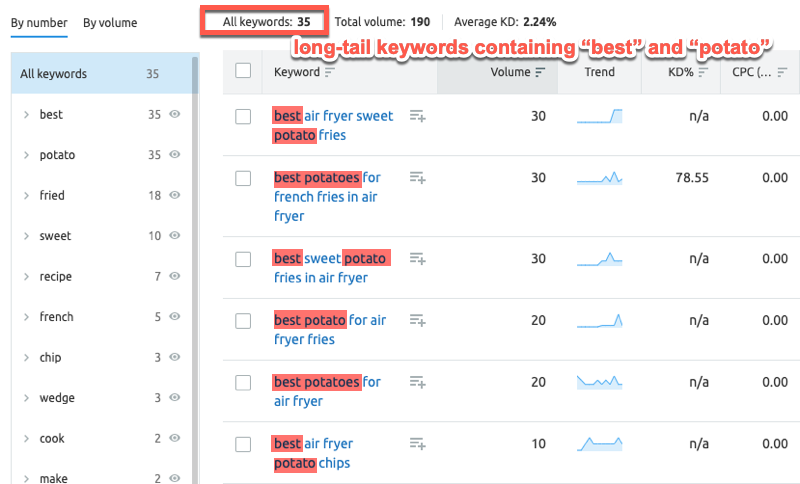Click add-to-list icon for 'best air fryer potato chips'
Viewport: 800px width, 484px height.
pyautogui.click(x=418, y=444)
